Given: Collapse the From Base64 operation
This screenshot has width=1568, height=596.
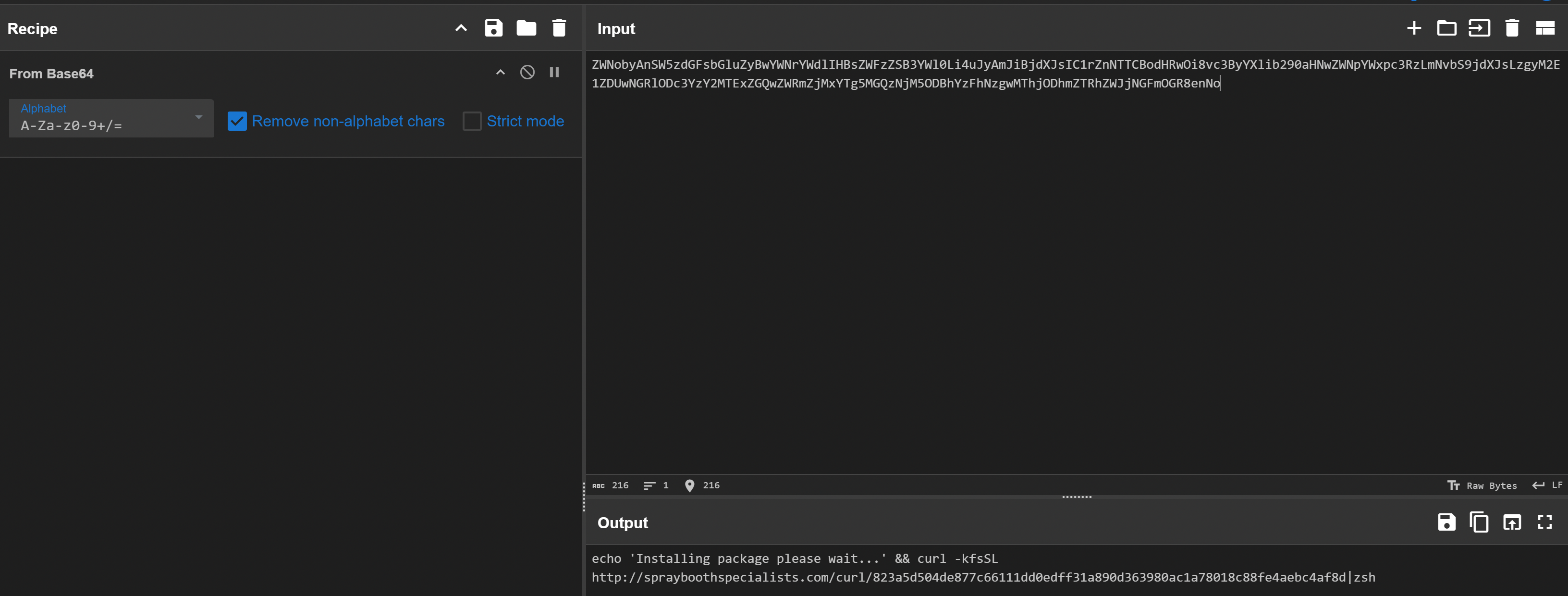Looking at the screenshot, I should (500, 72).
